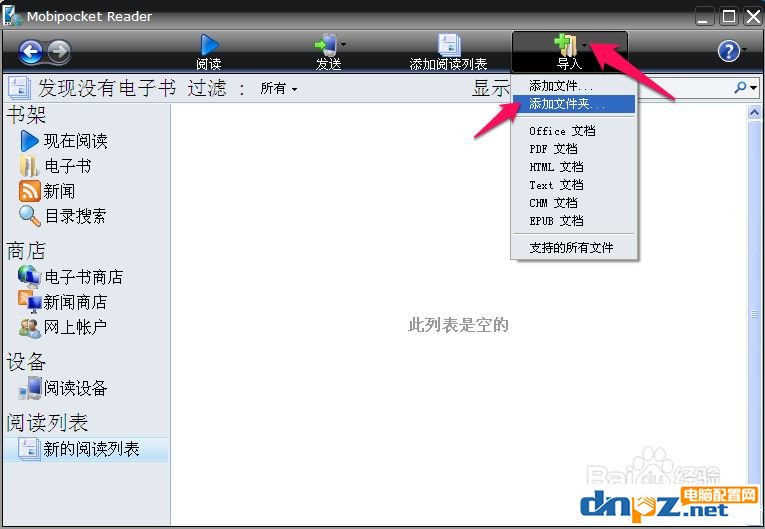Click the blue Back navigation arrow
765x529 pixels.
[x=30, y=51]
